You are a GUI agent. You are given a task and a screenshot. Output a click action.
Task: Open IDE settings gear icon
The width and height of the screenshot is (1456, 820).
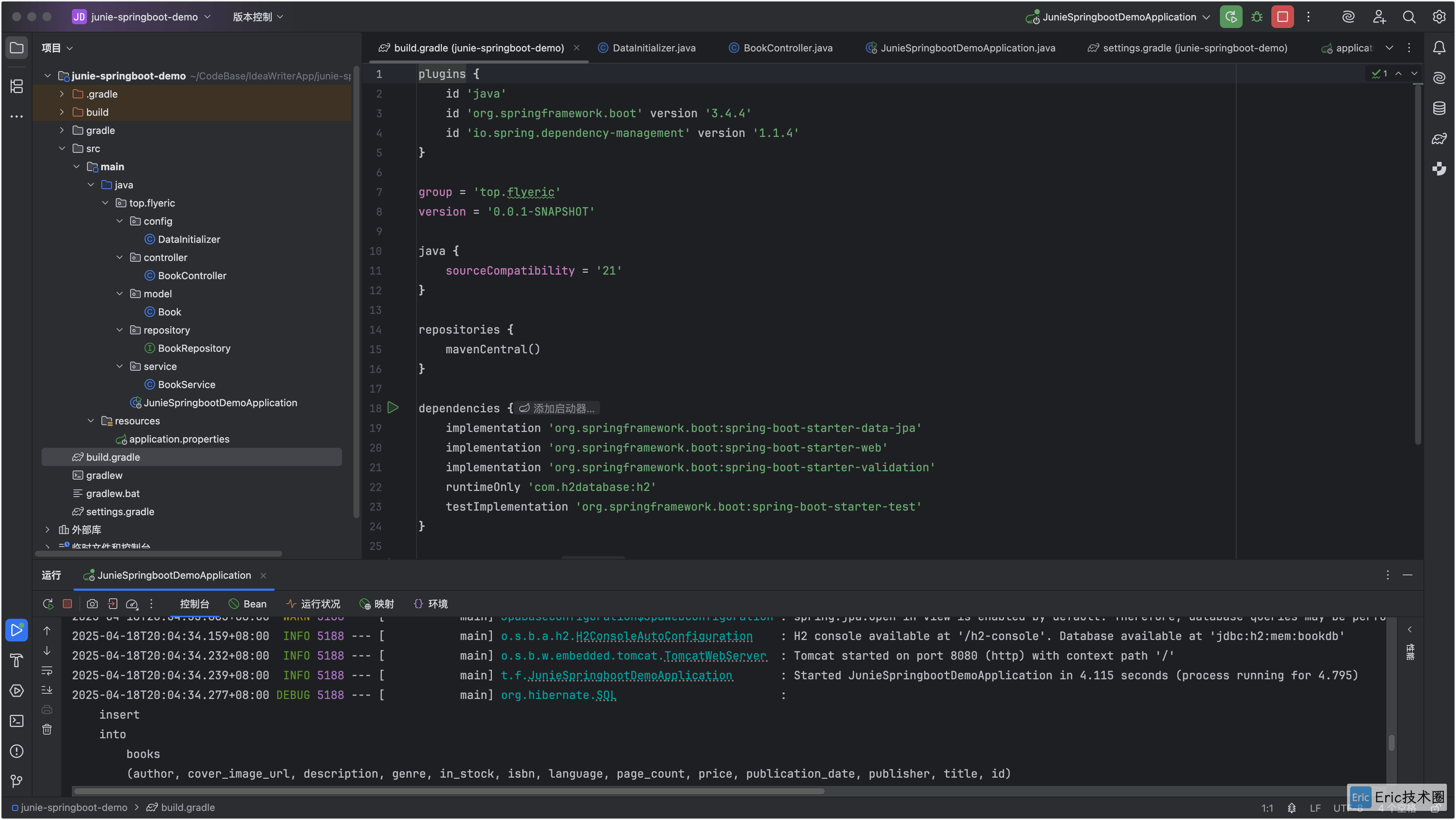1439,17
